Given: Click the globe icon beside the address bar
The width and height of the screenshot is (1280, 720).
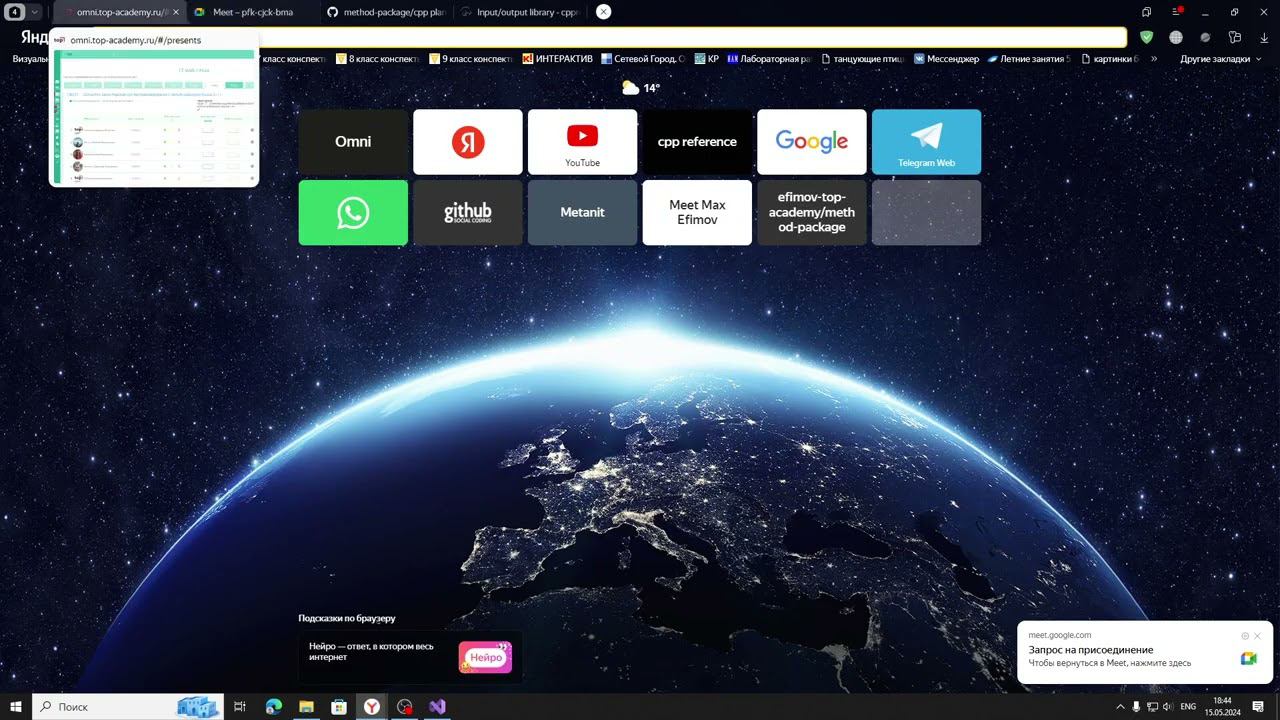Looking at the screenshot, I should point(1176,37).
